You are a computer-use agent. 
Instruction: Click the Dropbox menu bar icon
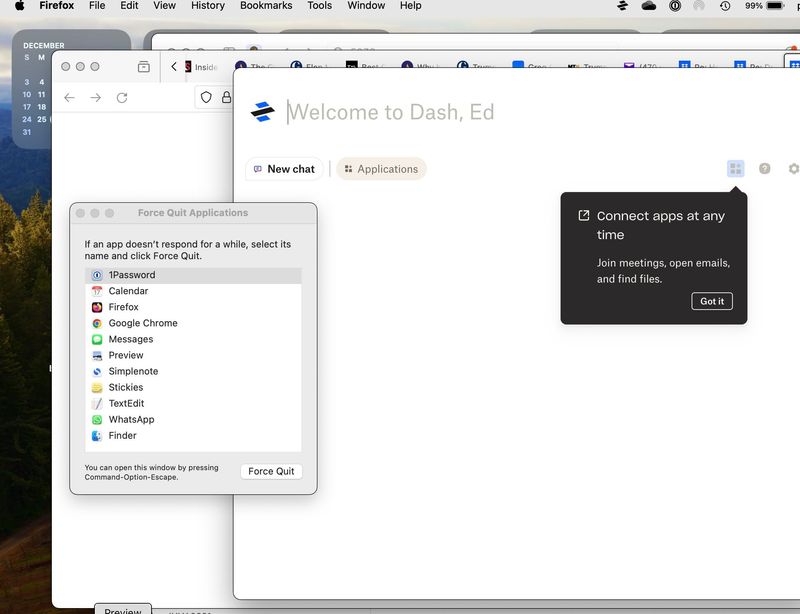[x=622, y=6]
